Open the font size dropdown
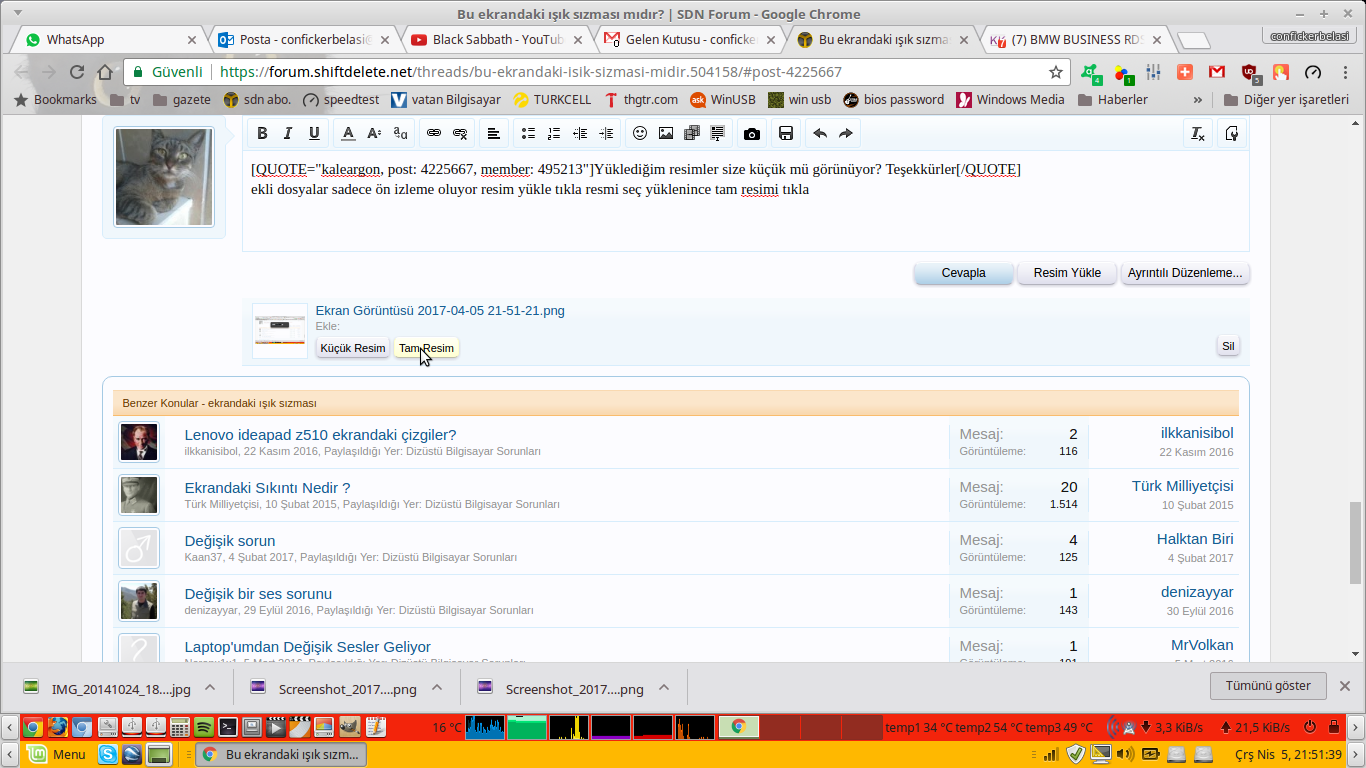 pyautogui.click(x=374, y=133)
